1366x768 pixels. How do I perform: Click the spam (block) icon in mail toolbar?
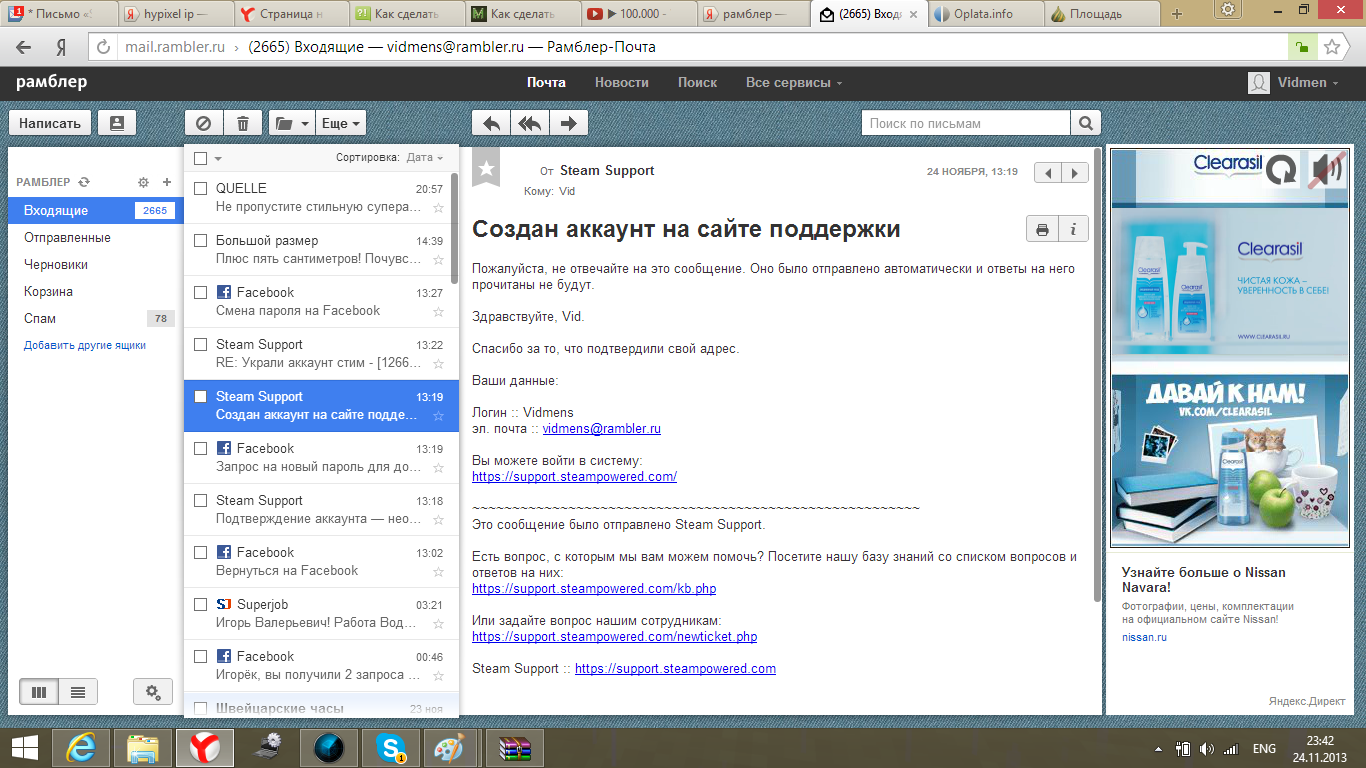tap(204, 123)
